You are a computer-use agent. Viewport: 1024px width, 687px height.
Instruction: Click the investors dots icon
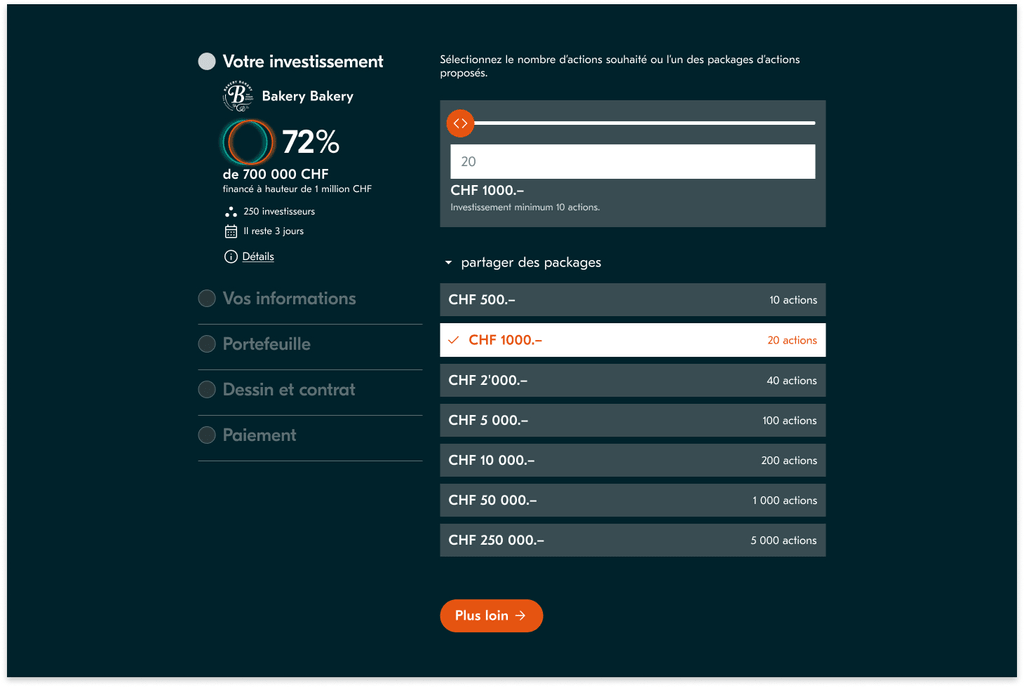click(231, 212)
